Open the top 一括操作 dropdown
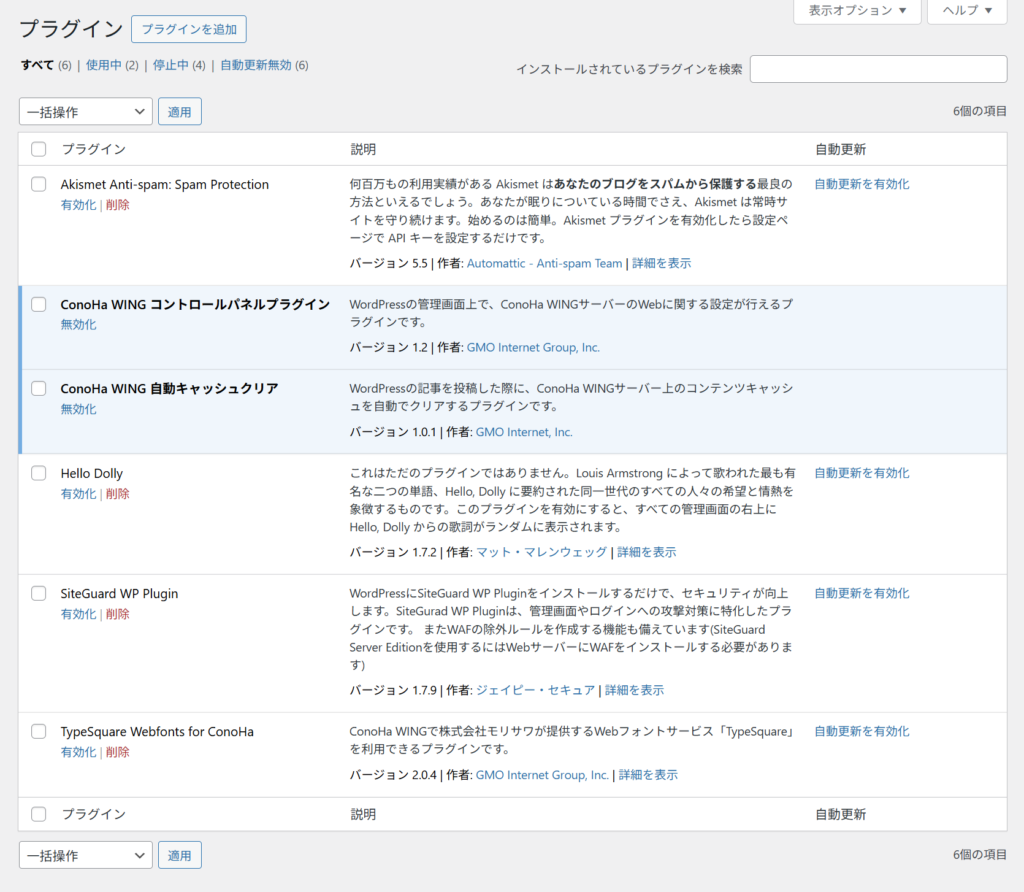This screenshot has width=1024, height=892. pos(86,112)
